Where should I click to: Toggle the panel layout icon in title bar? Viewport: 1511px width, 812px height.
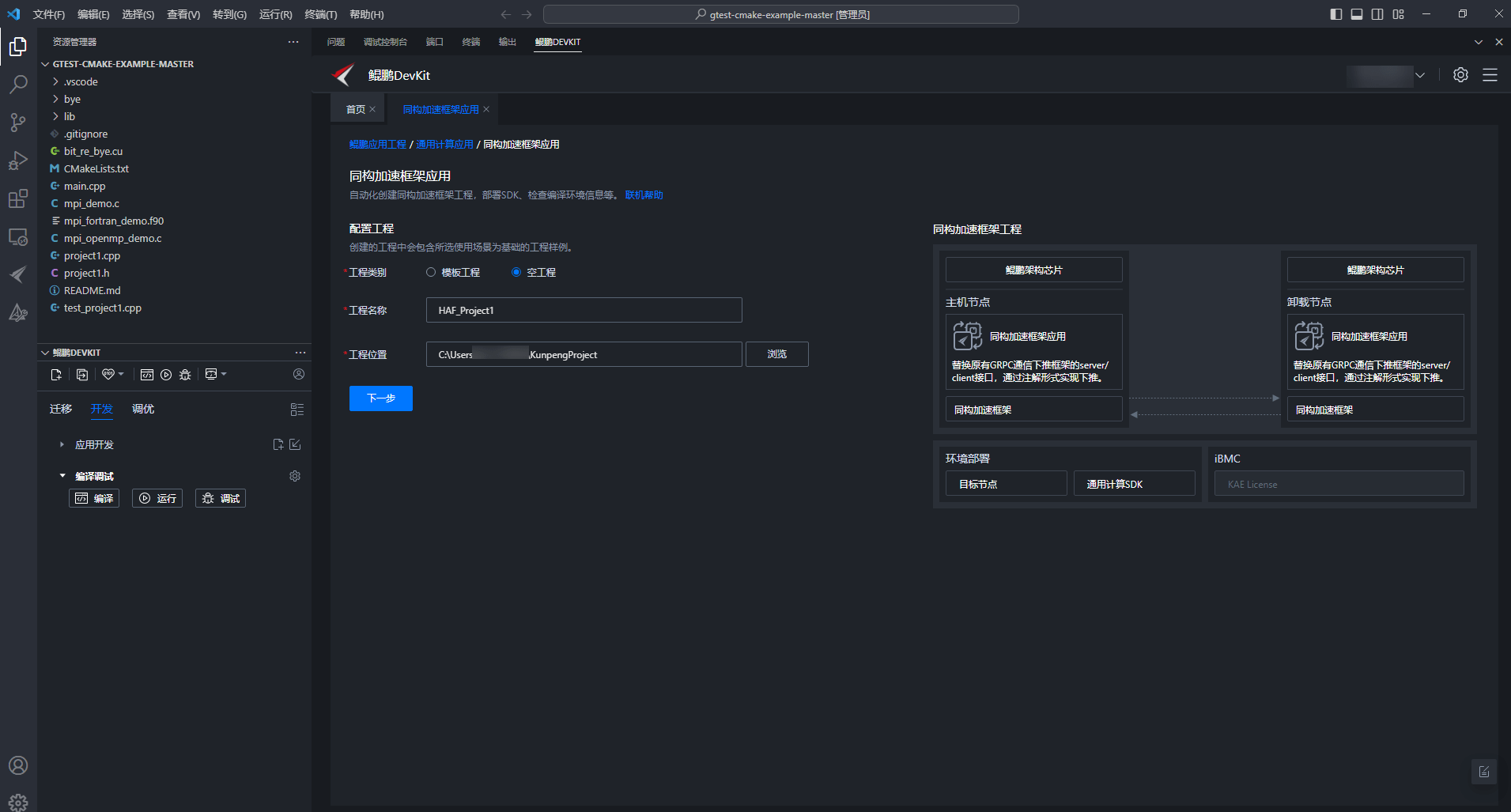click(1357, 14)
